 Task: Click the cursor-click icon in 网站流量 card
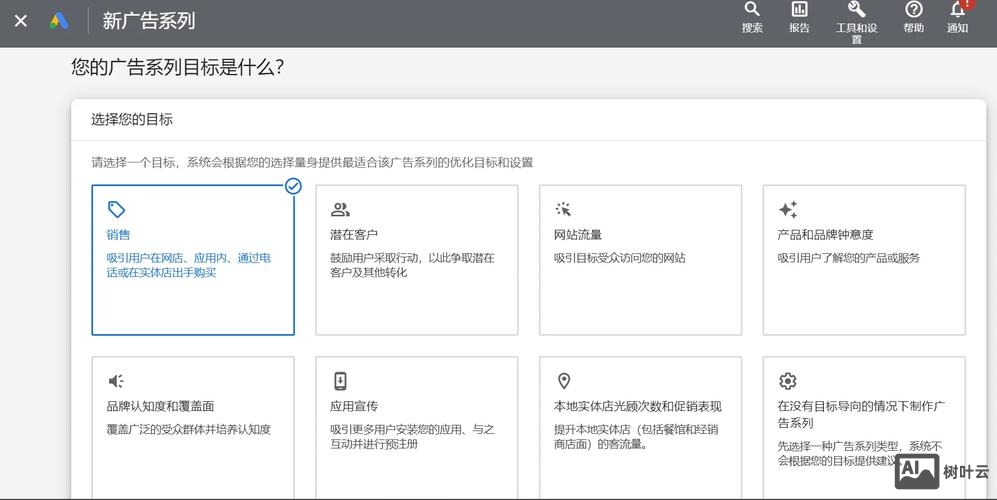(563, 209)
